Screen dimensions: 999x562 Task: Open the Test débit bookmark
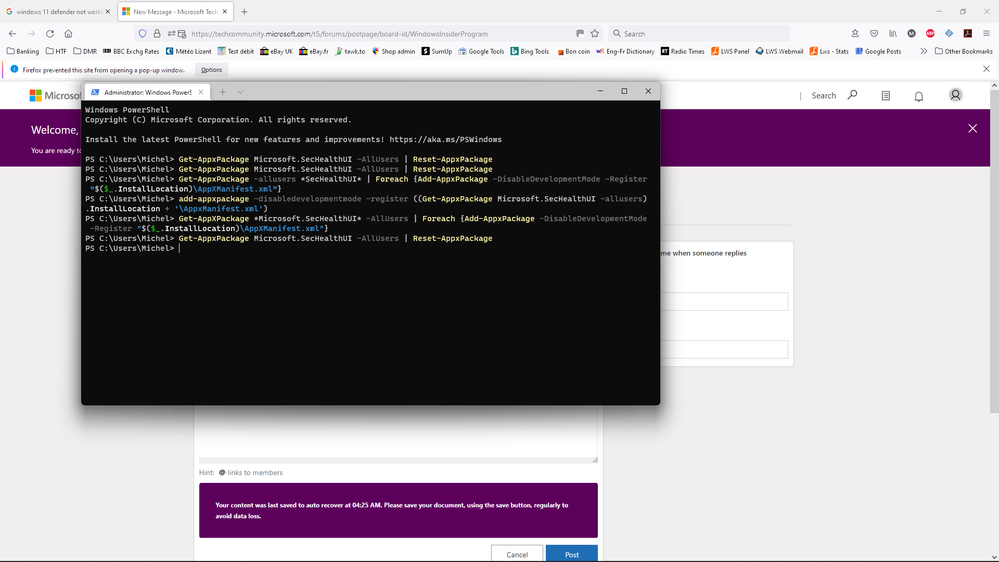pyautogui.click(x=235, y=51)
